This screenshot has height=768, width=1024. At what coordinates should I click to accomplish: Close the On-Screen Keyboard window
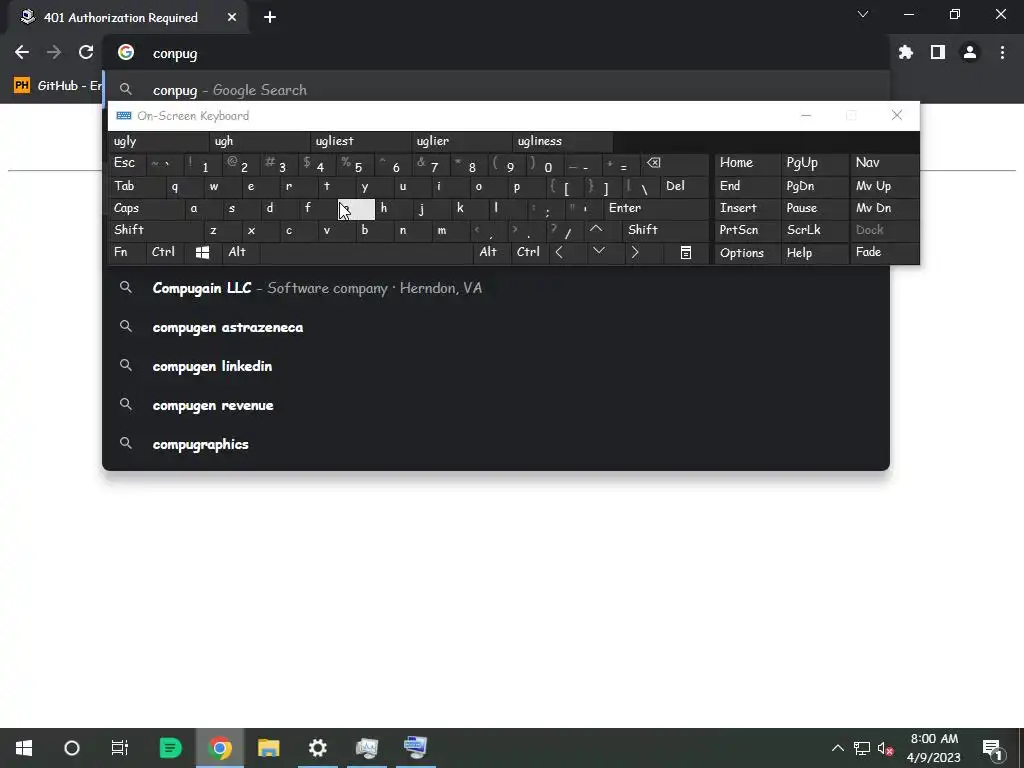pyautogui.click(x=897, y=116)
